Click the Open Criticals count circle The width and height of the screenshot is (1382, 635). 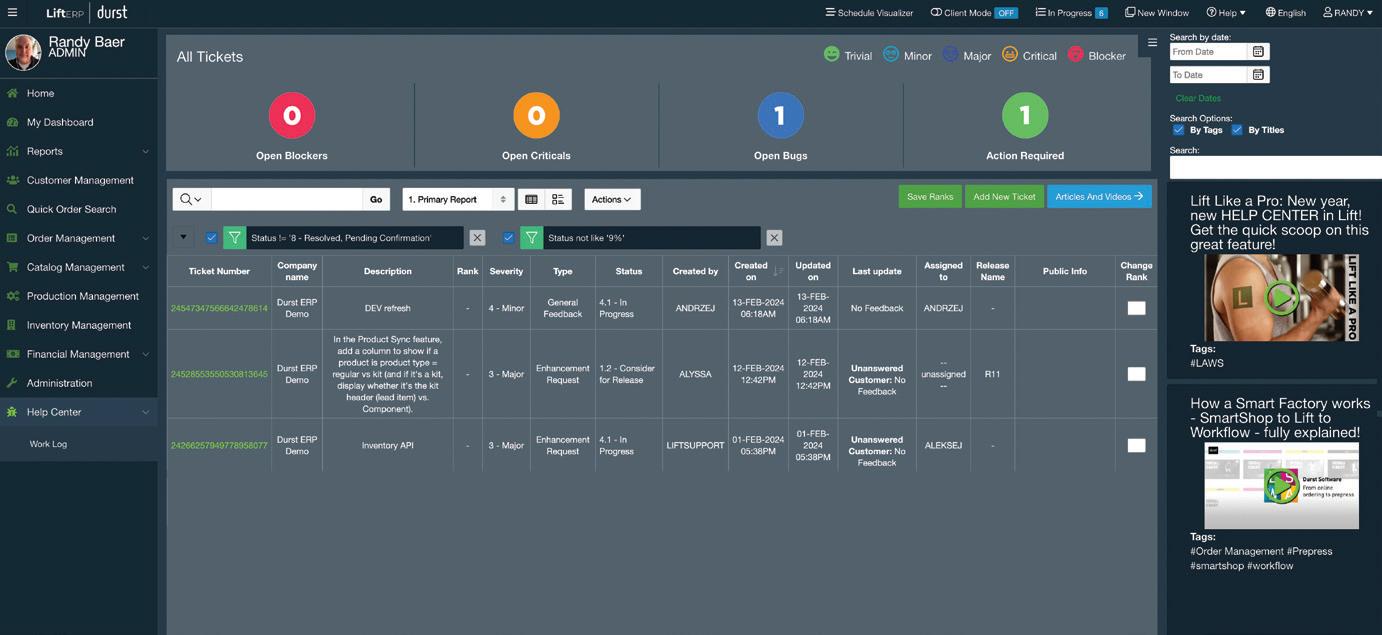click(536, 116)
